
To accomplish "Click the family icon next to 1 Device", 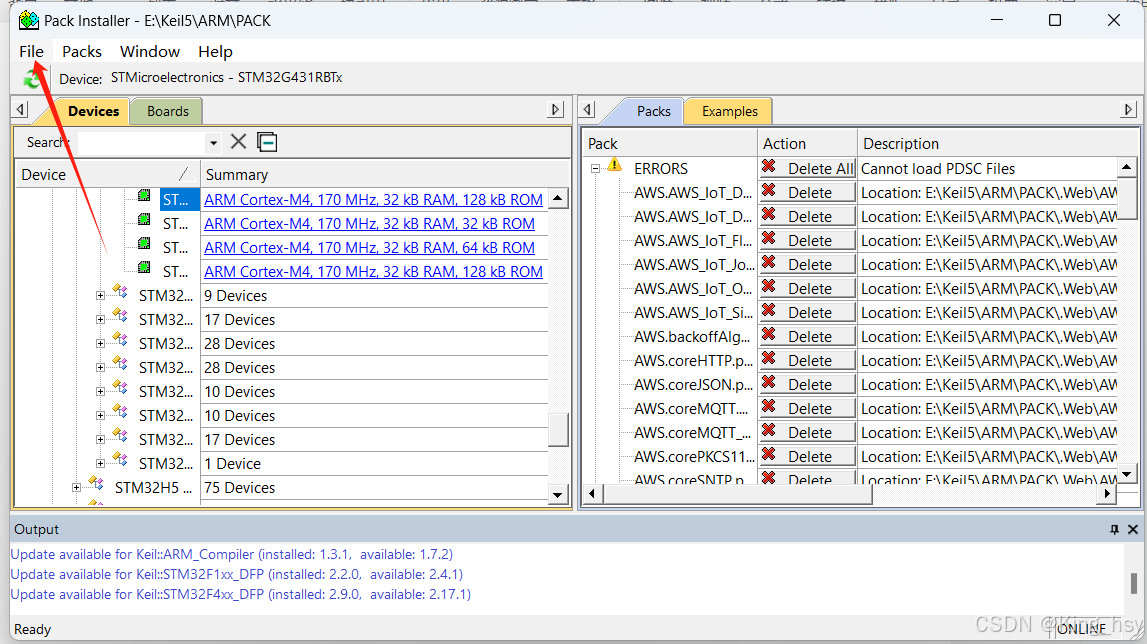I will coord(120,460).
